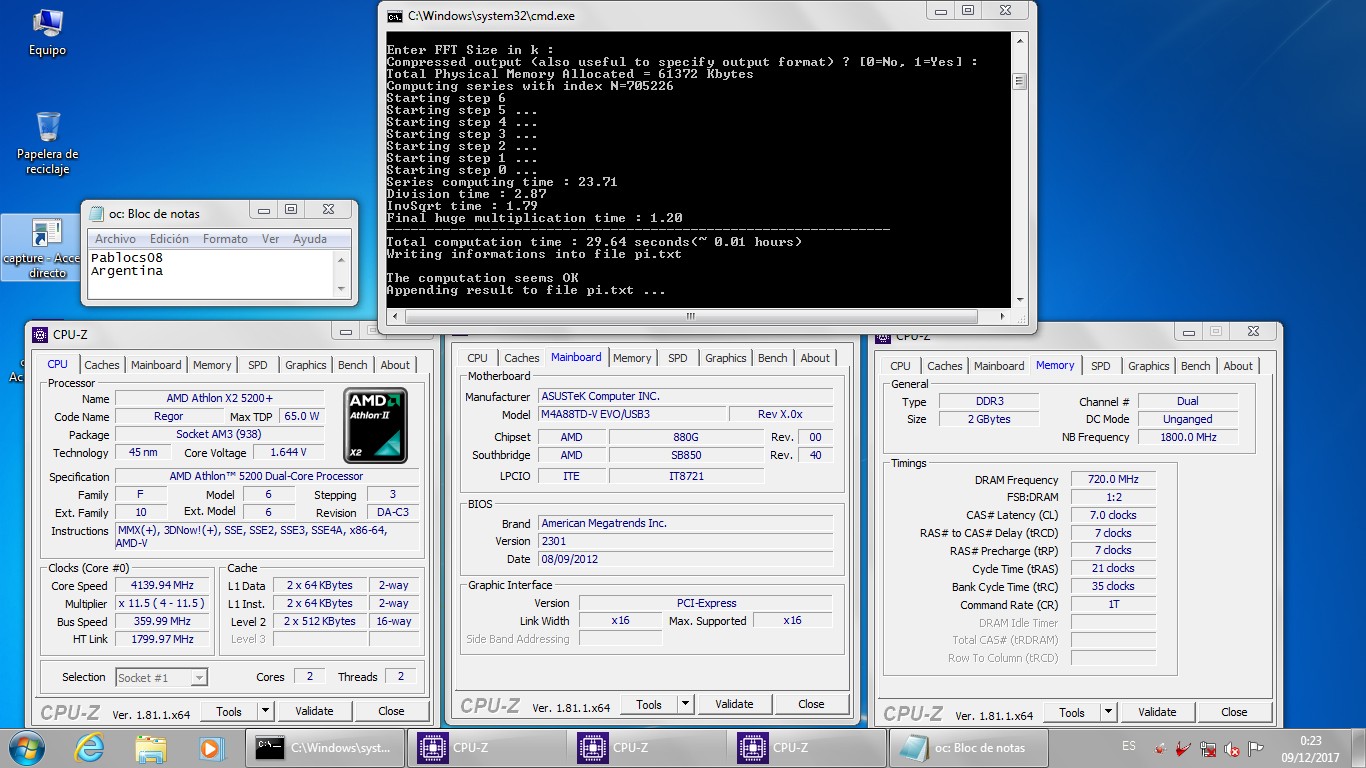Viewport: 1366px width, 768px height.
Task: Click the cmd horizontal scrollbar thumb
Action: 690,316
